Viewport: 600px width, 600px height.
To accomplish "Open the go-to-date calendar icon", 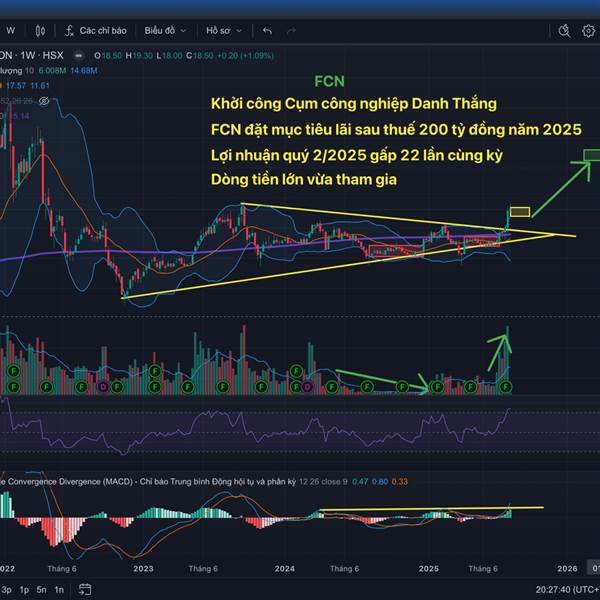I will tap(85, 589).
